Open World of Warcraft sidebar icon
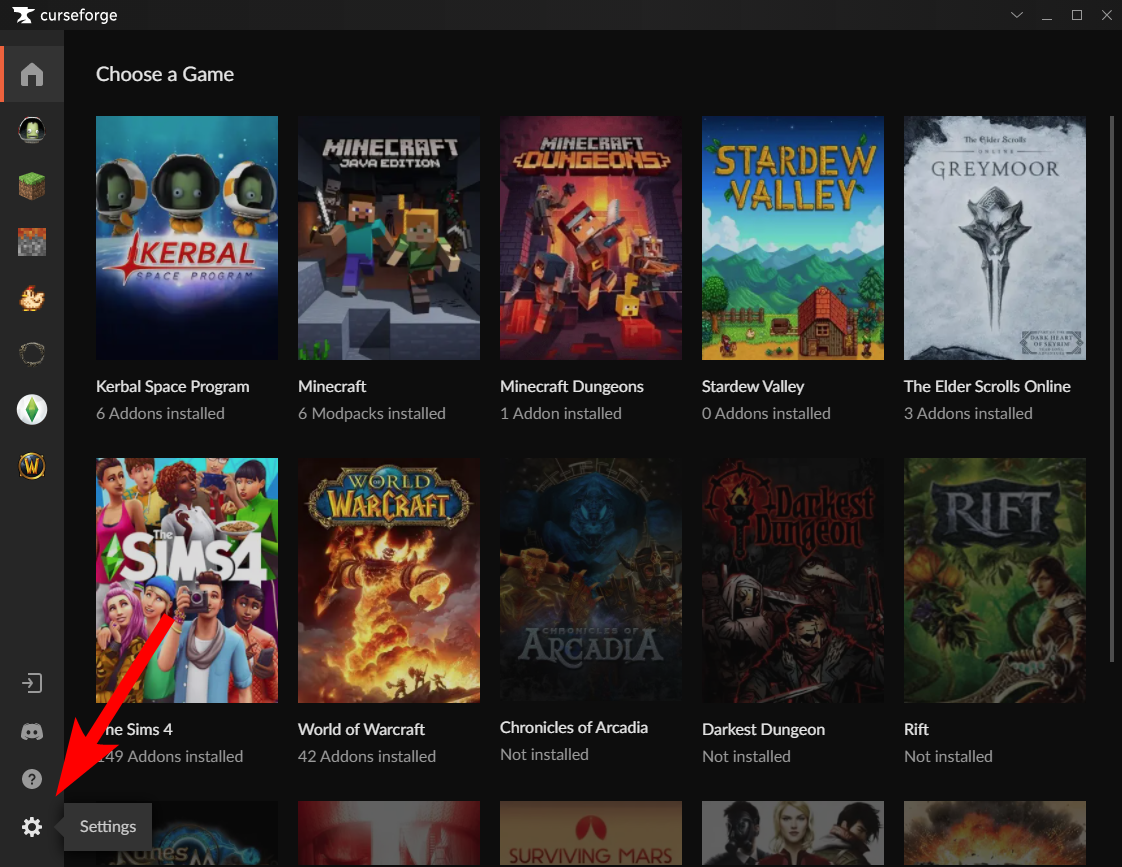This screenshot has width=1122, height=867. pyautogui.click(x=31, y=466)
